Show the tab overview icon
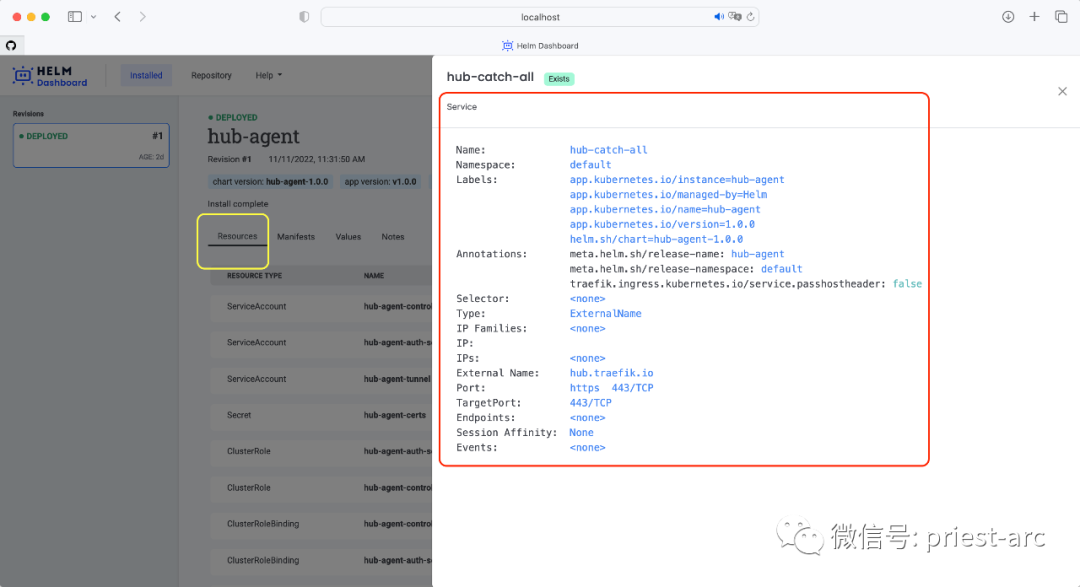 (1061, 17)
